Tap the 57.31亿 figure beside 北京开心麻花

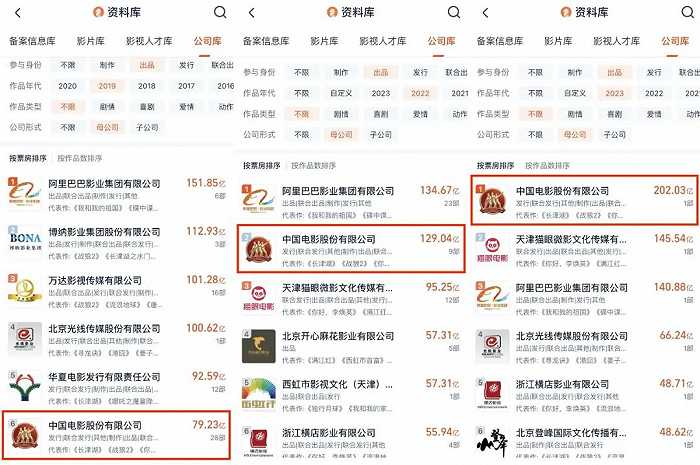click(442, 336)
